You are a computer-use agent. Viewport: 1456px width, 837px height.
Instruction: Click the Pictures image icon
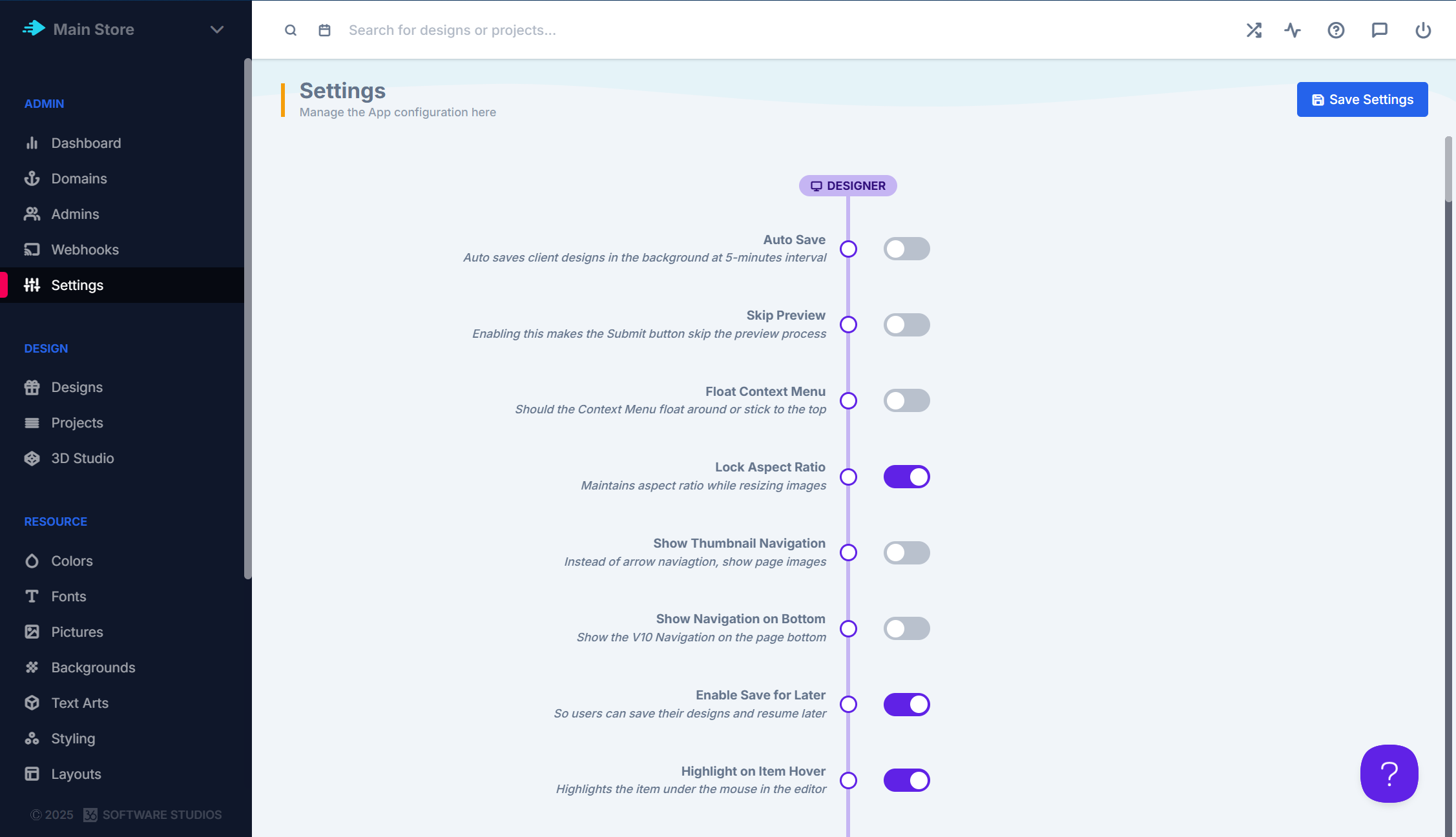(32, 632)
